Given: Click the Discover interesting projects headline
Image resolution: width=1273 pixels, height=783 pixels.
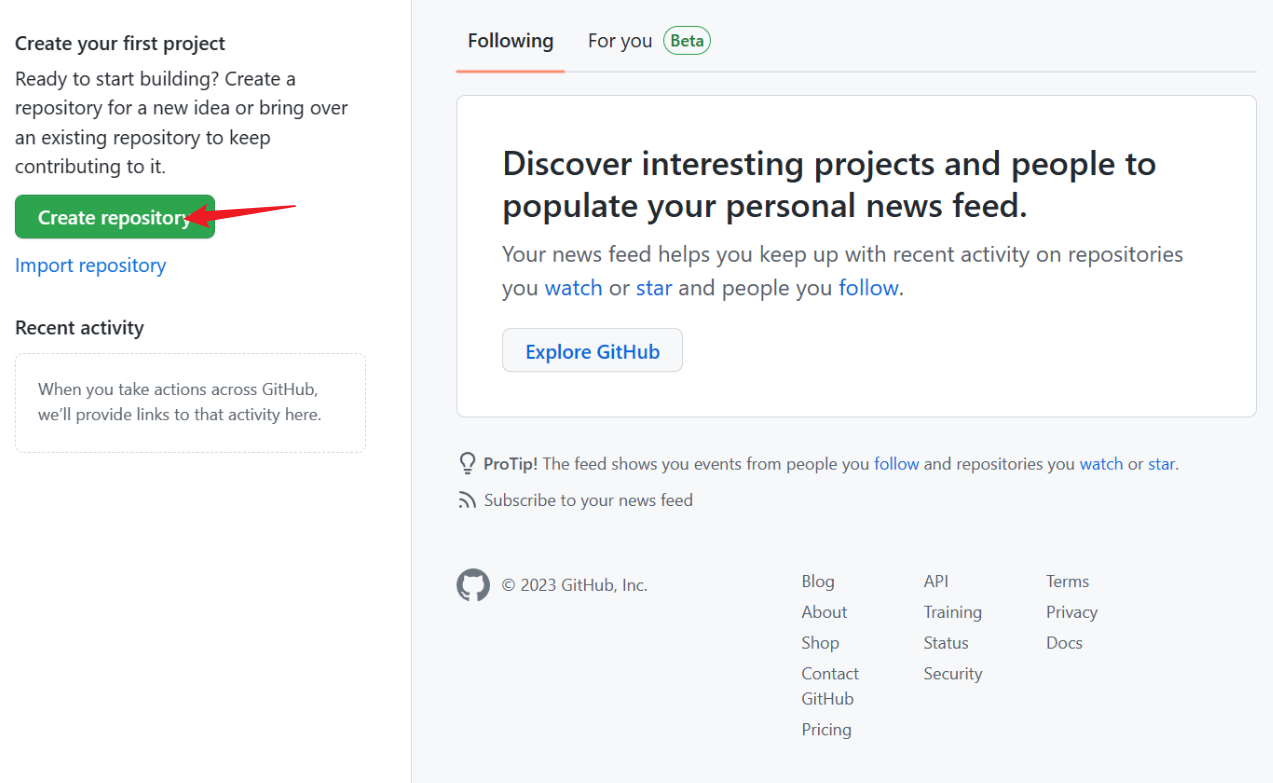Looking at the screenshot, I should (829, 184).
